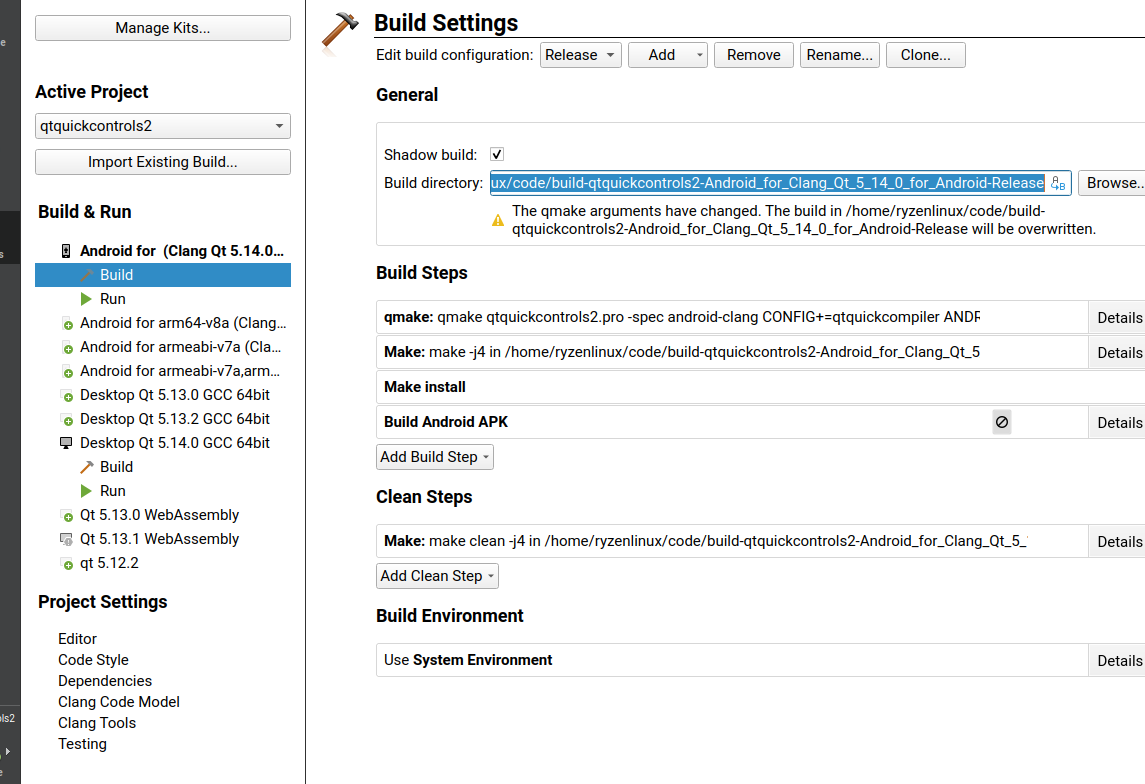This screenshot has height=784, width=1145.
Task: Click the Import Existing Build button
Action: coord(163,162)
